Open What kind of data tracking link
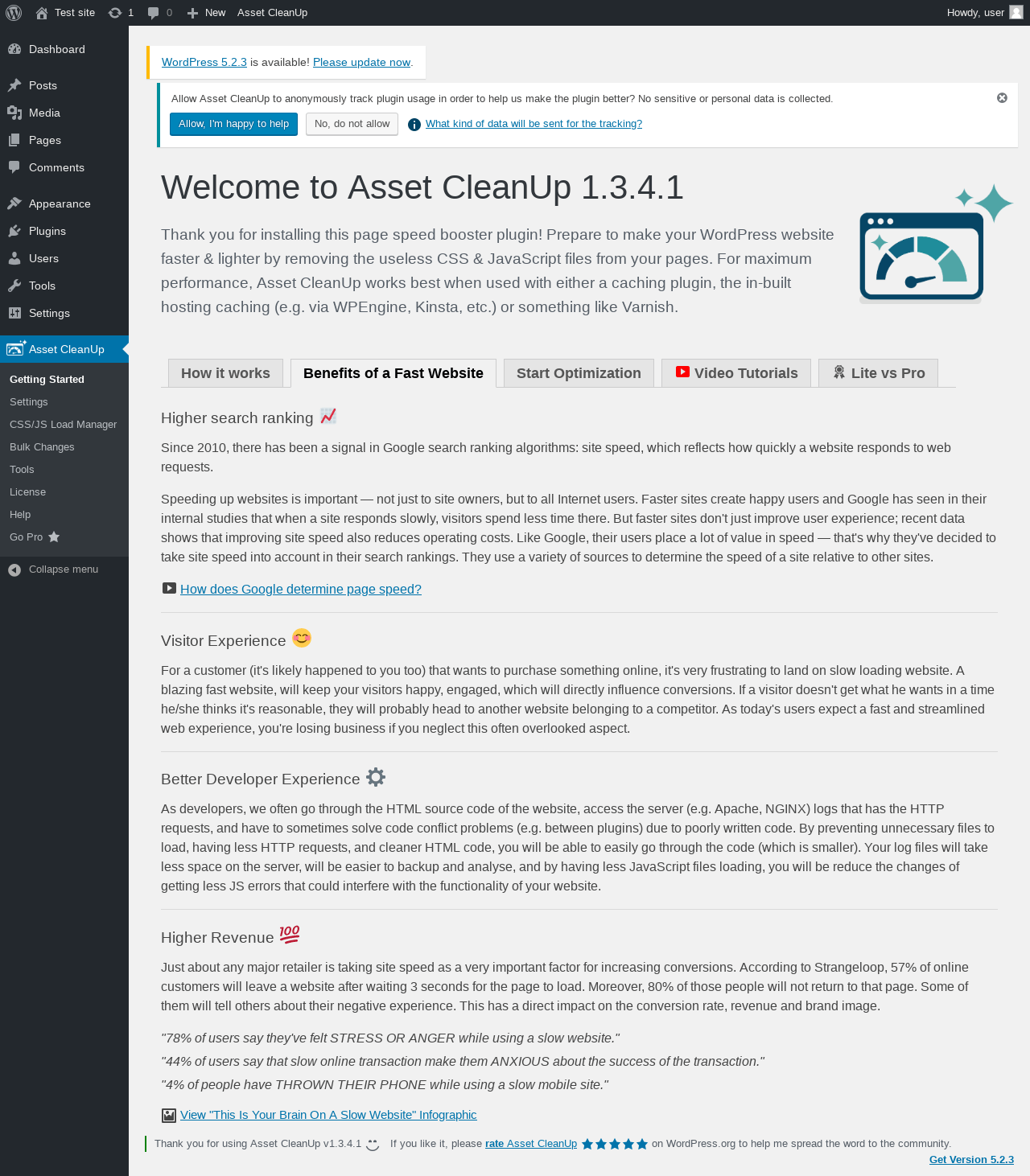The height and width of the screenshot is (1176, 1030). [x=534, y=124]
